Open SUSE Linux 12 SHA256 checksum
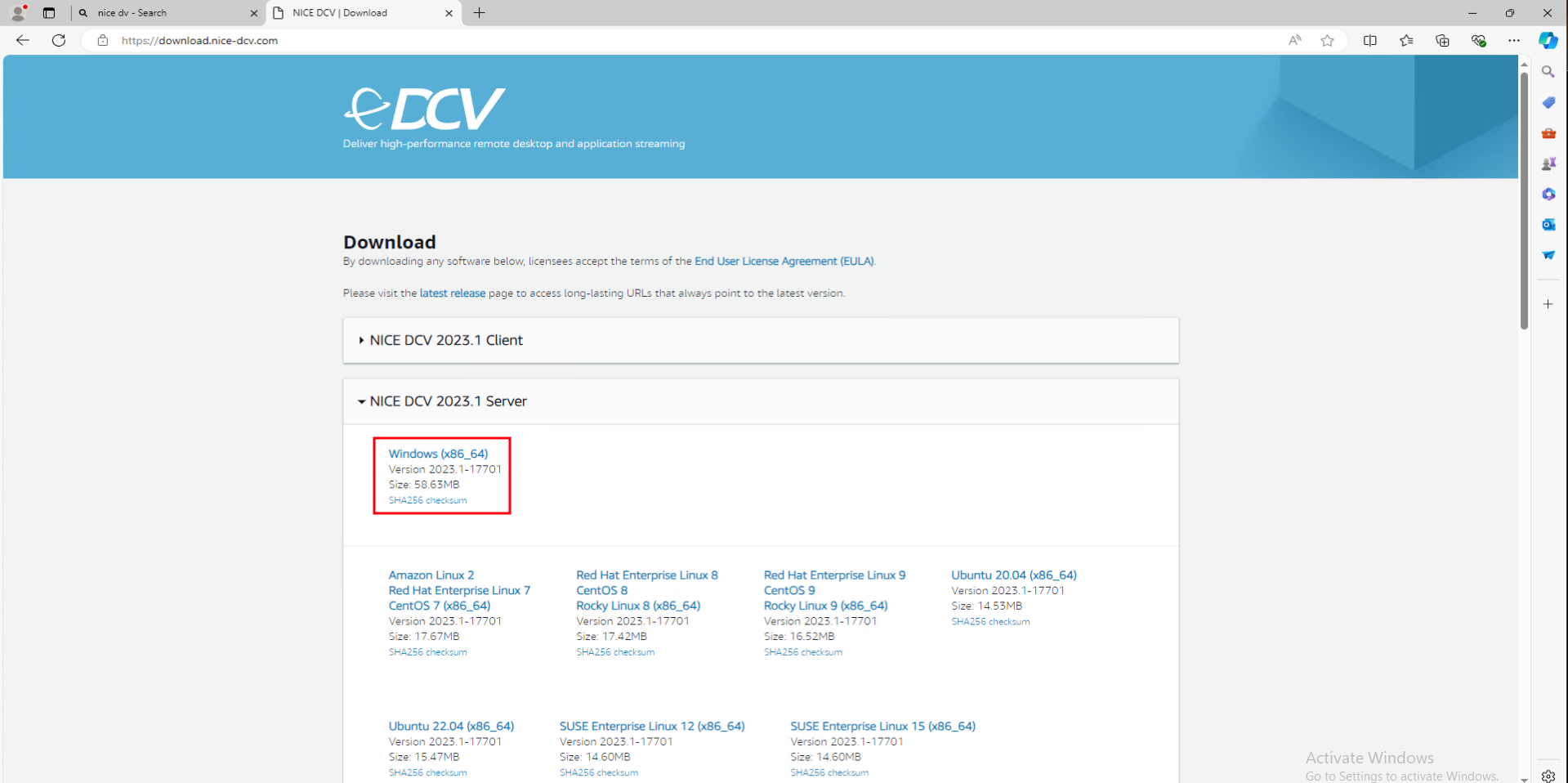This screenshot has width=1568, height=783. click(x=599, y=772)
